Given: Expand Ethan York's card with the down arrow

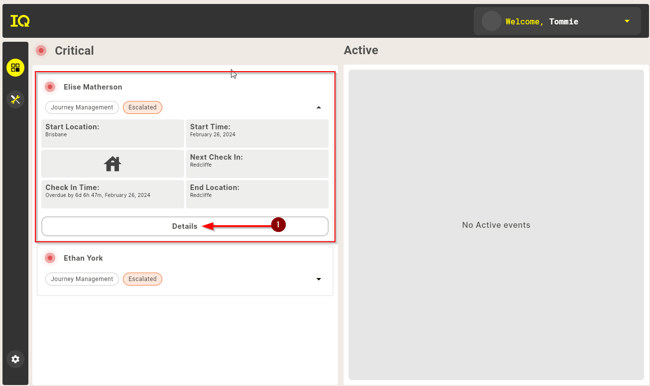Looking at the screenshot, I should click(318, 279).
